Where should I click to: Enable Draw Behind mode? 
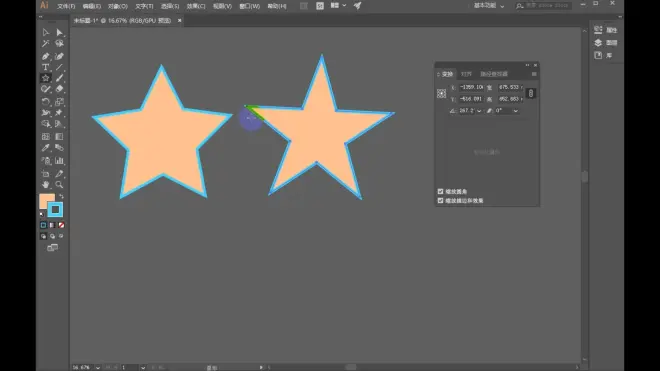(x=52, y=236)
